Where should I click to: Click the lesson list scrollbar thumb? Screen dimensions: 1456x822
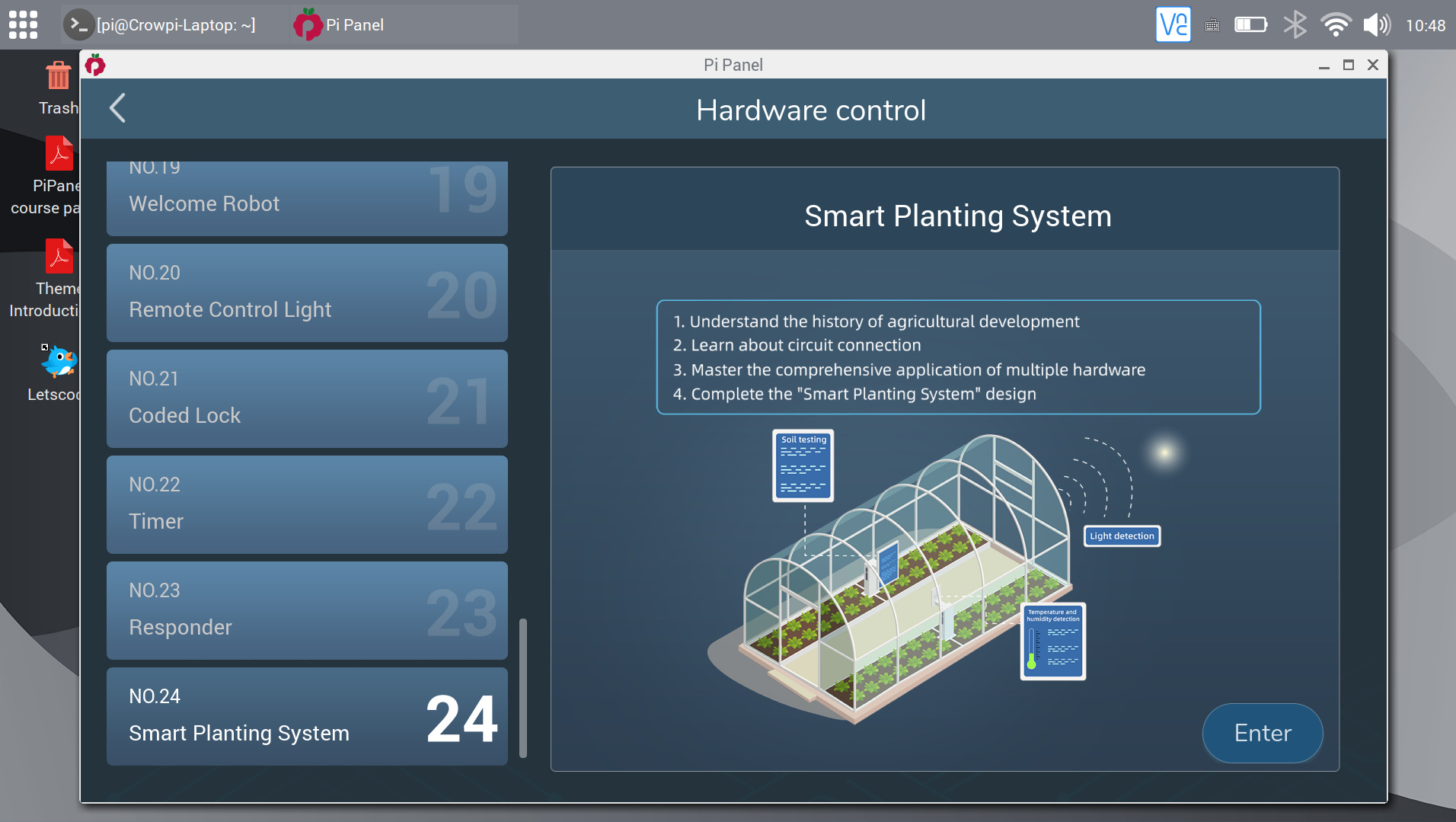(x=523, y=688)
